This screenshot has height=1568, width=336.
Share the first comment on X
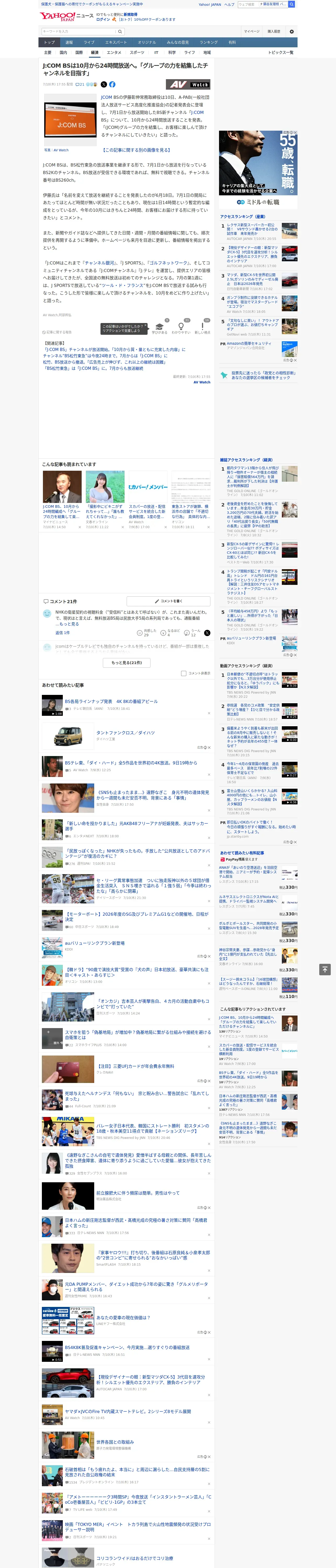click(207, 633)
